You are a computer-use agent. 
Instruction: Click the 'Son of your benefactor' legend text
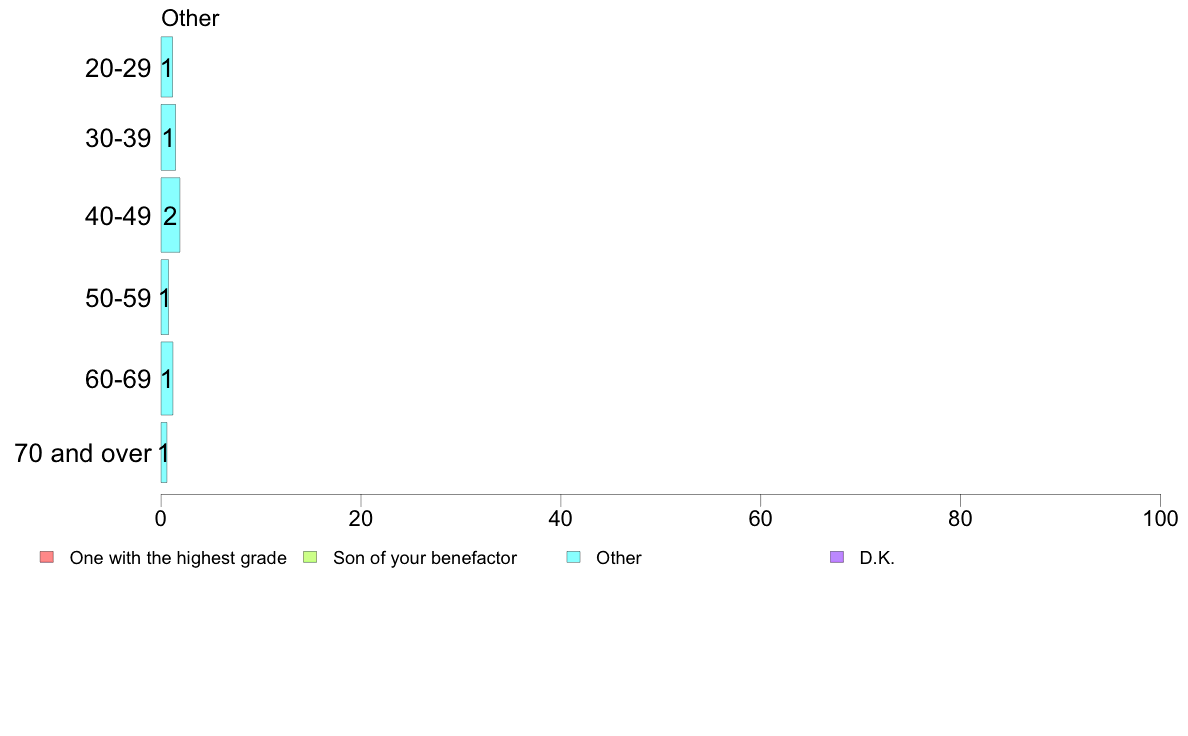click(x=425, y=558)
